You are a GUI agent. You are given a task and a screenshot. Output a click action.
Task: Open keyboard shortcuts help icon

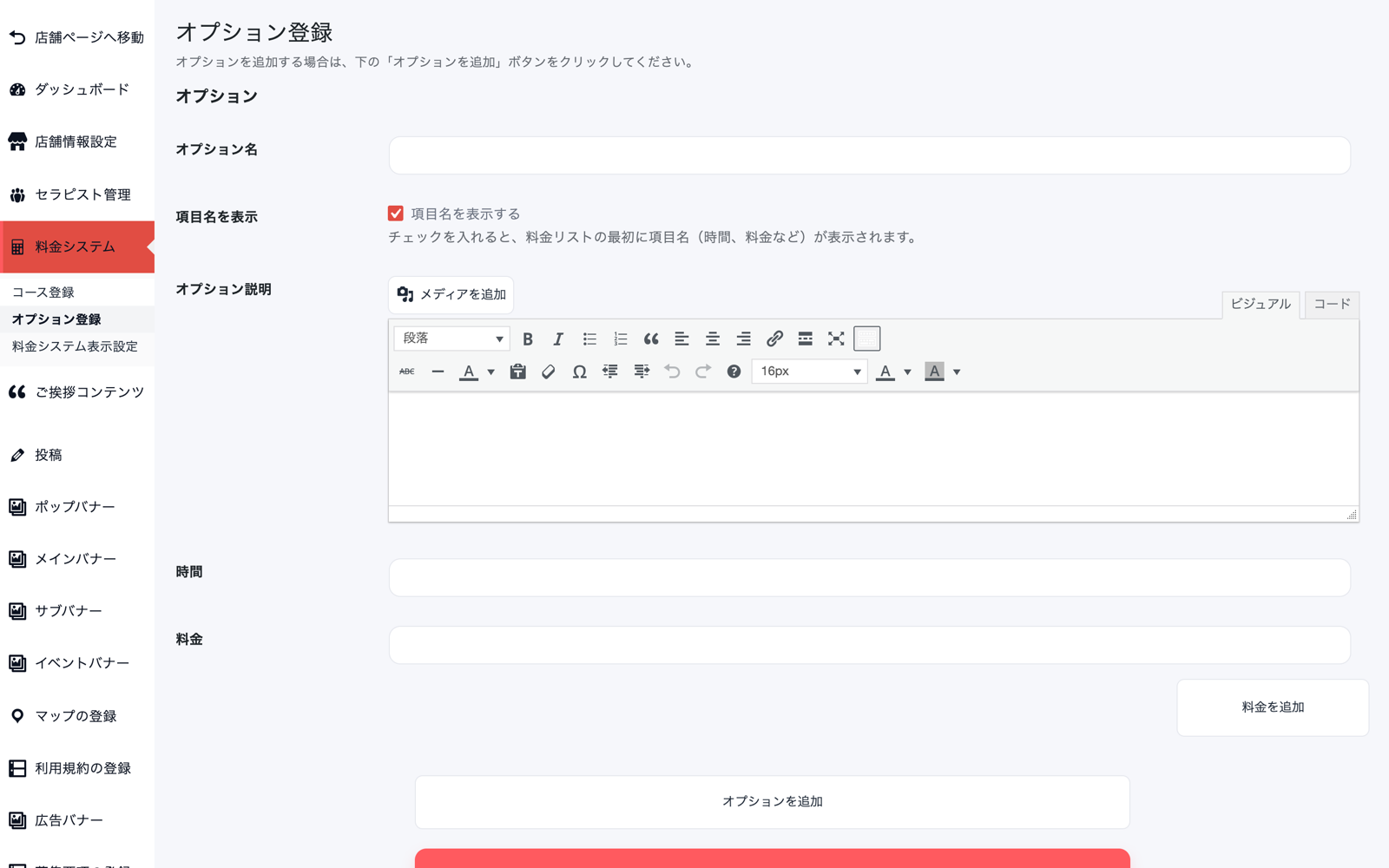[x=734, y=372]
